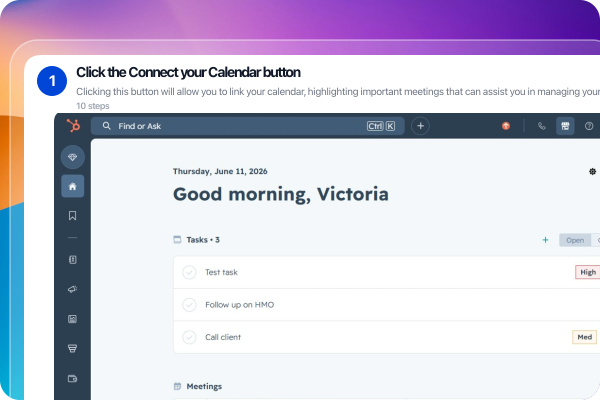The height and width of the screenshot is (400, 600).
Task: Click the phone calling icon in top bar
Action: [x=541, y=126]
